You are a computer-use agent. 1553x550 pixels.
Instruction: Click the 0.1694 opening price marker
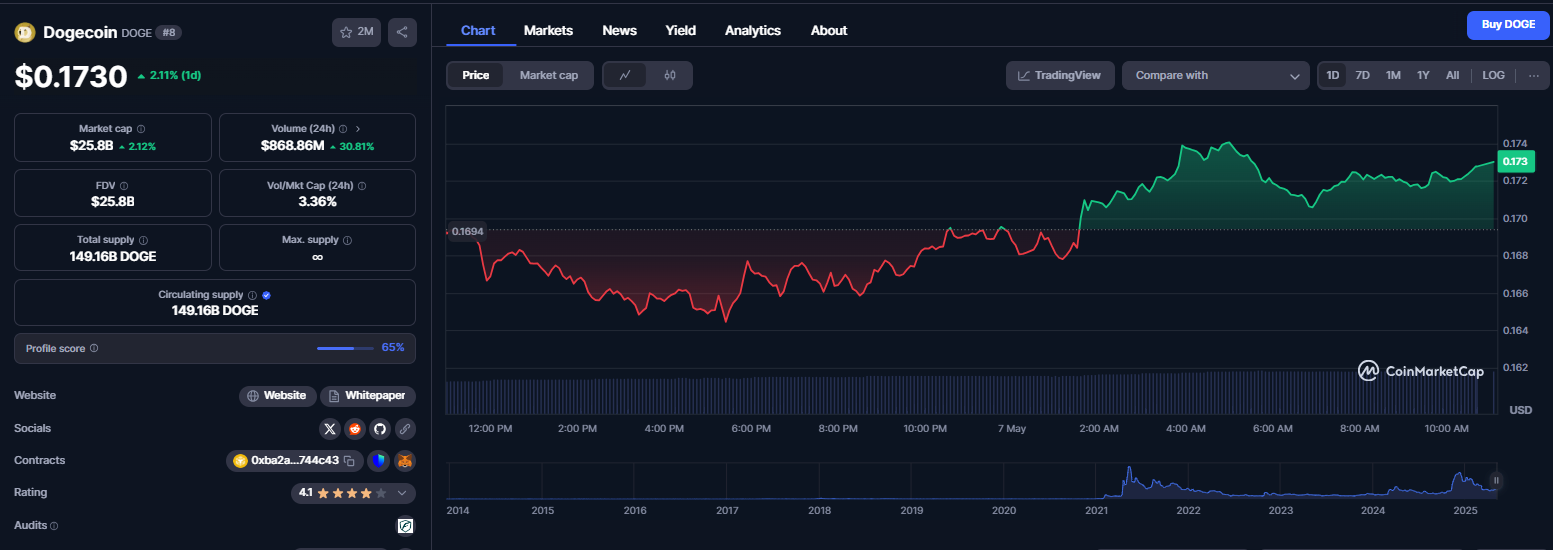tap(467, 231)
